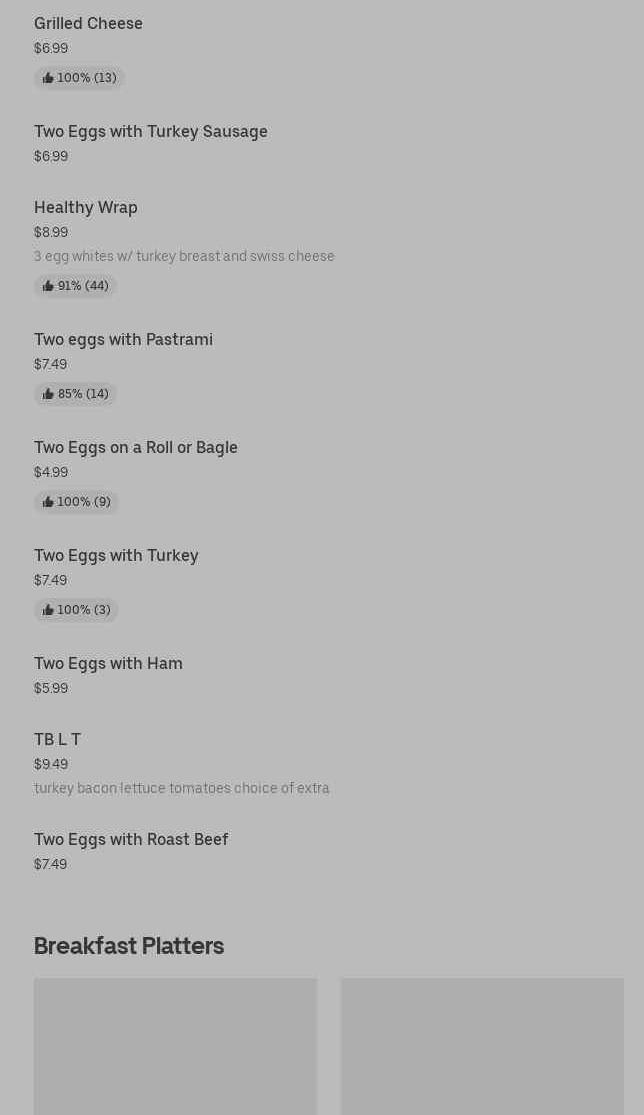Open the Healthy Wrap item

(x=86, y=207)
